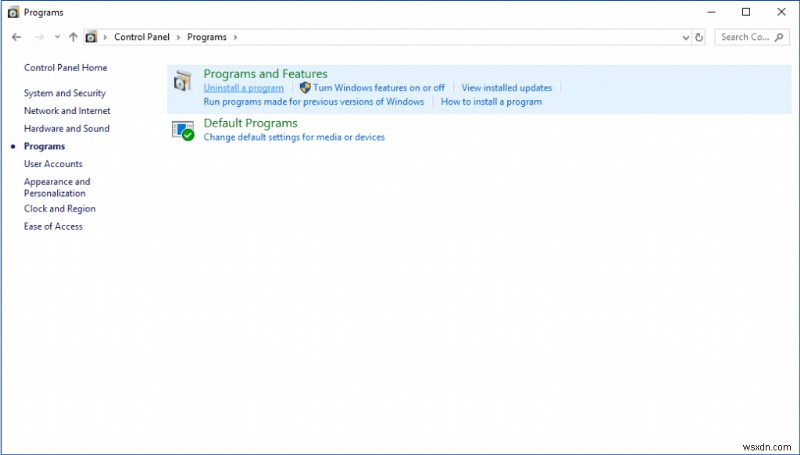Click shield icon beside Windows features

(305, 88)
